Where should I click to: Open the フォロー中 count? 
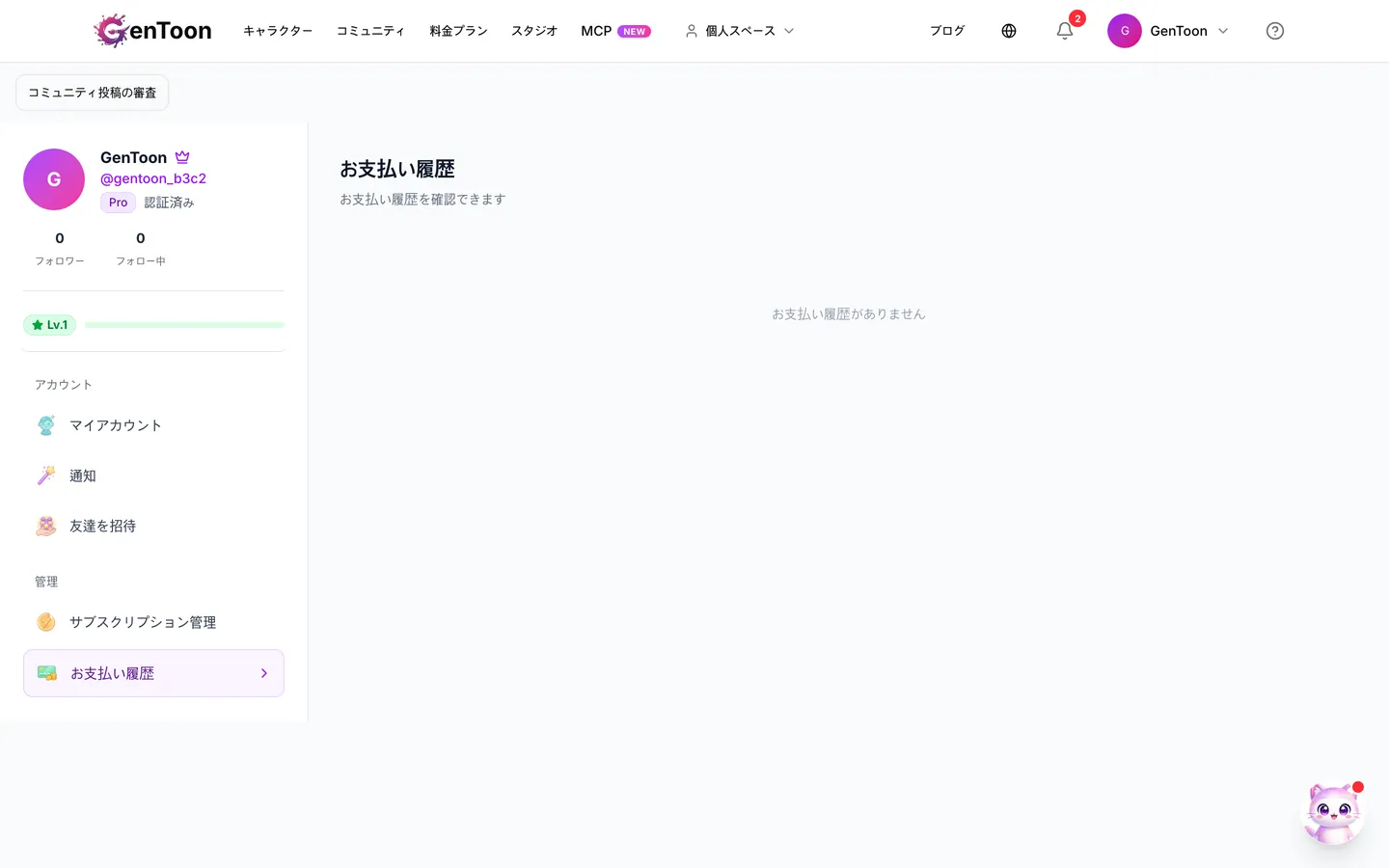click(x=141, y=248)
